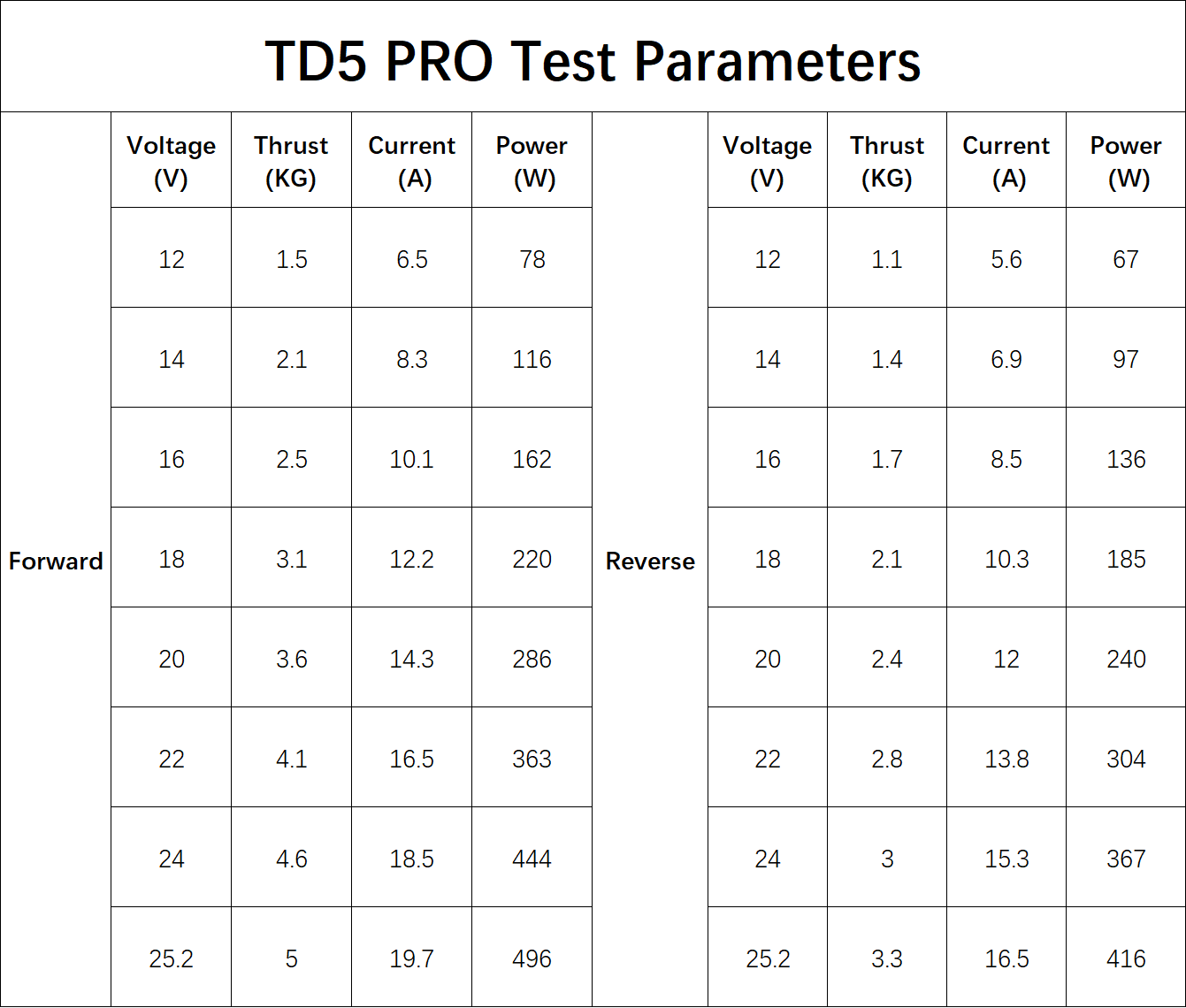Screen dimensions: 1186x1008
Task: Click the forward power value 78
Action: [x=532, y=259]
